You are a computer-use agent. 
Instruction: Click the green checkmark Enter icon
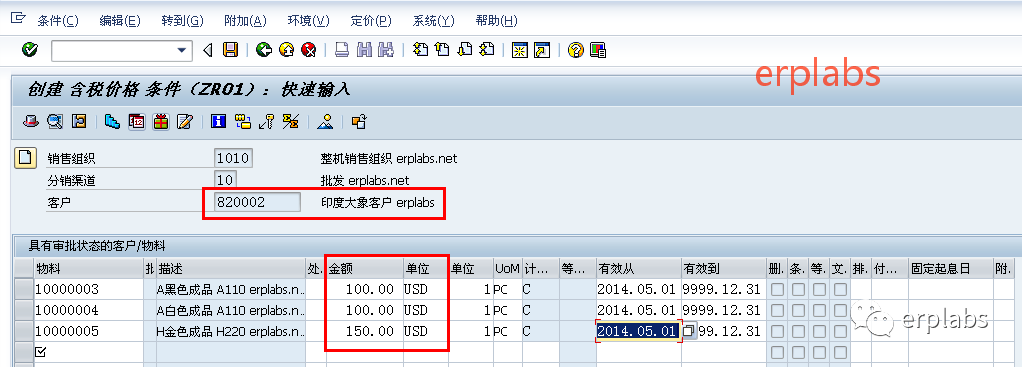29,50
